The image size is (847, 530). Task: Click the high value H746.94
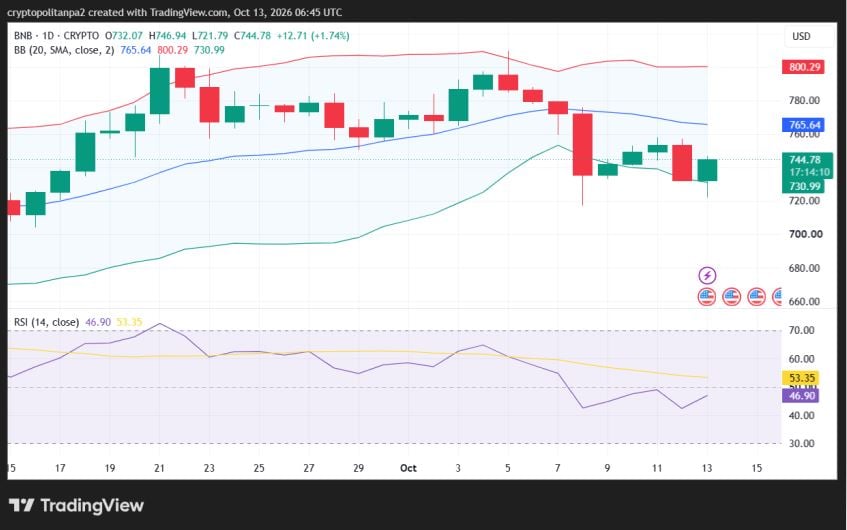[x=167, y=36]
